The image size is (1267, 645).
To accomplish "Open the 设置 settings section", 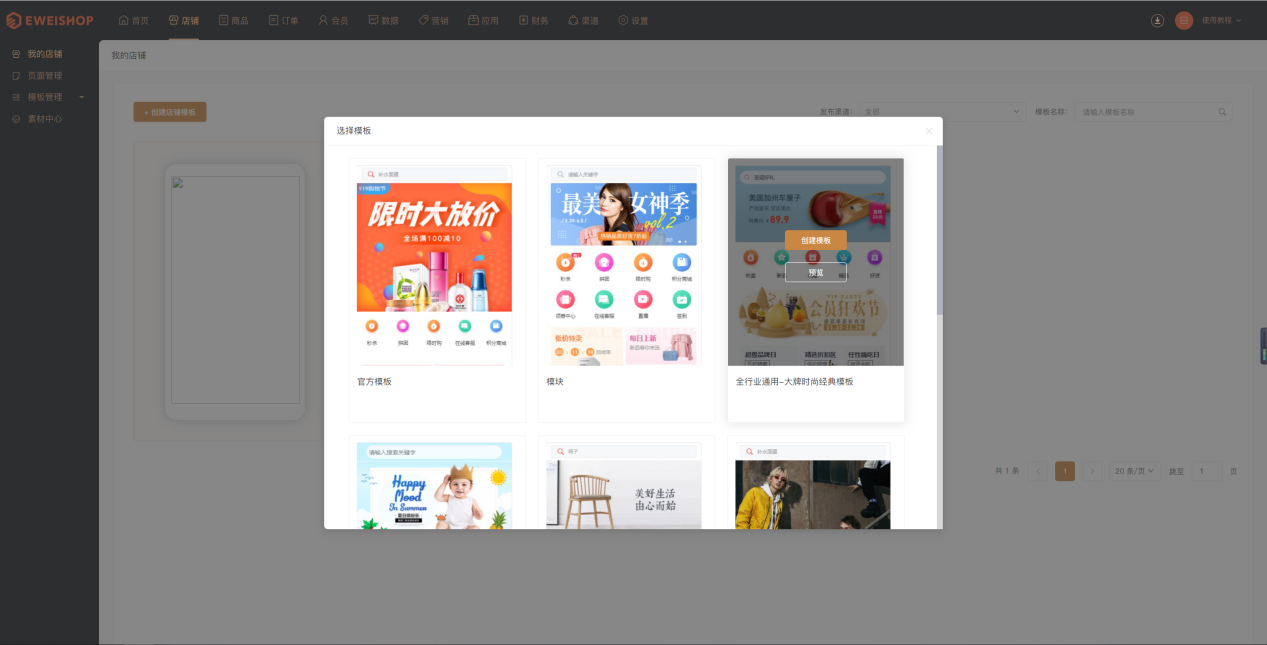I will pyautogui.click(x=634, y=20).
